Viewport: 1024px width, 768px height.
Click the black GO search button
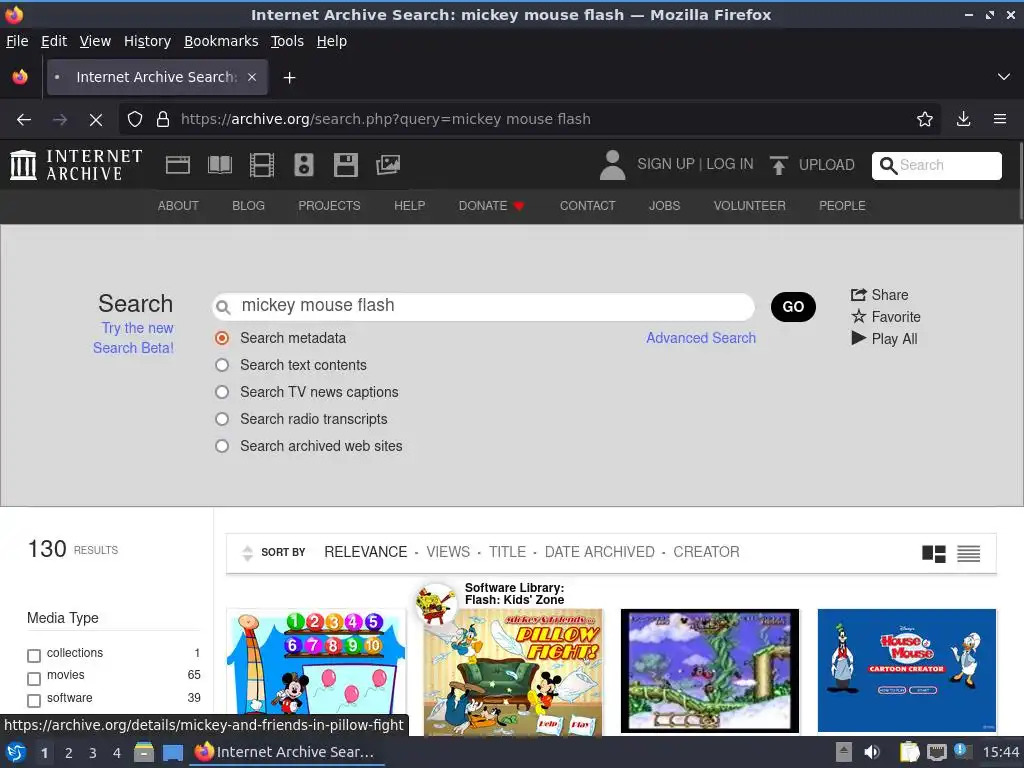793,307
